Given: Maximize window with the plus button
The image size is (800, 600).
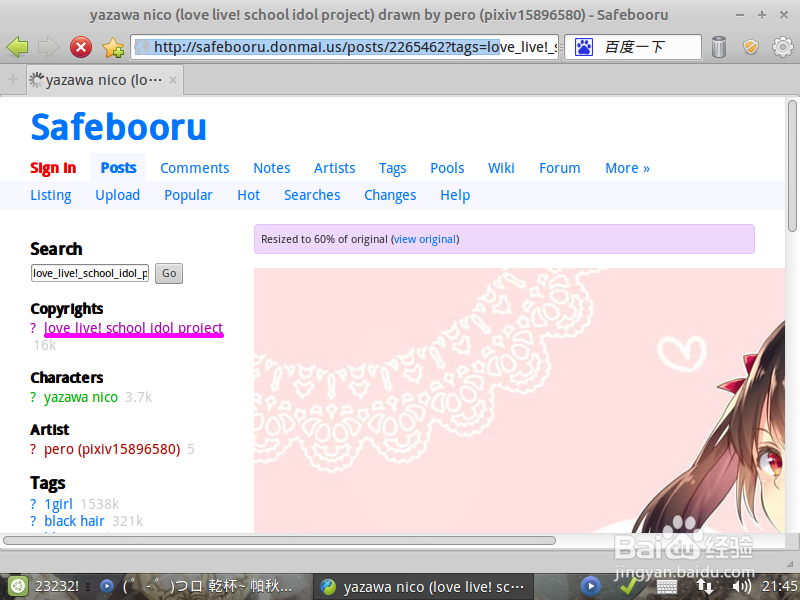Looking at the screenshot, I should pos(762,15).
